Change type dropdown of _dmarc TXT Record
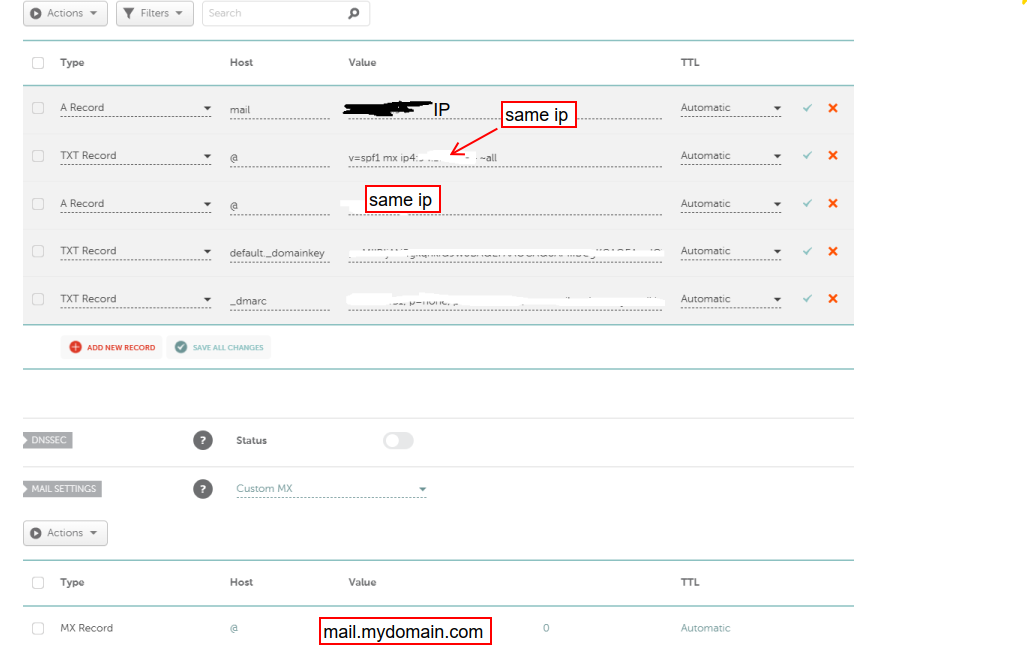 click(135, 299)
